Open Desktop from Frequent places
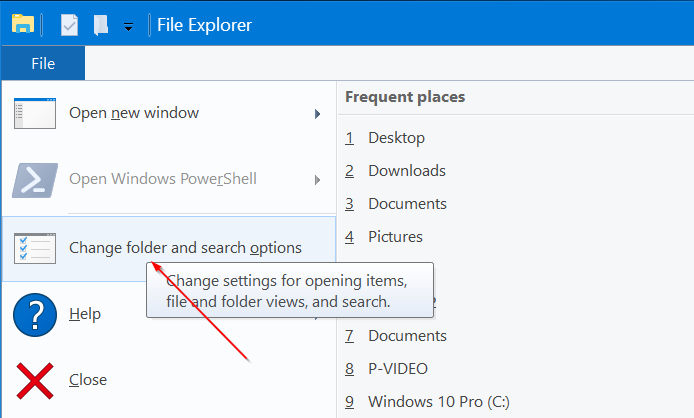The width and height of the screenshot is (694, 418). (396, 138)
